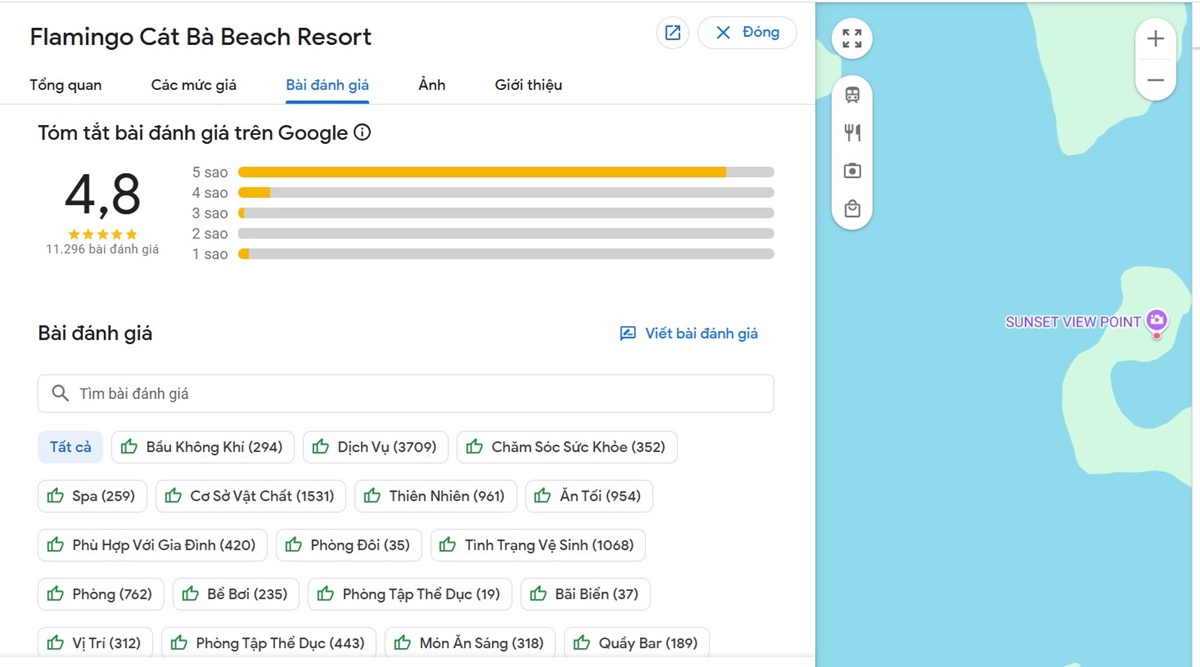Focus the Tìm bài đánh giá search field
The width and height of the screenshot is (1200, 667).
406,394
